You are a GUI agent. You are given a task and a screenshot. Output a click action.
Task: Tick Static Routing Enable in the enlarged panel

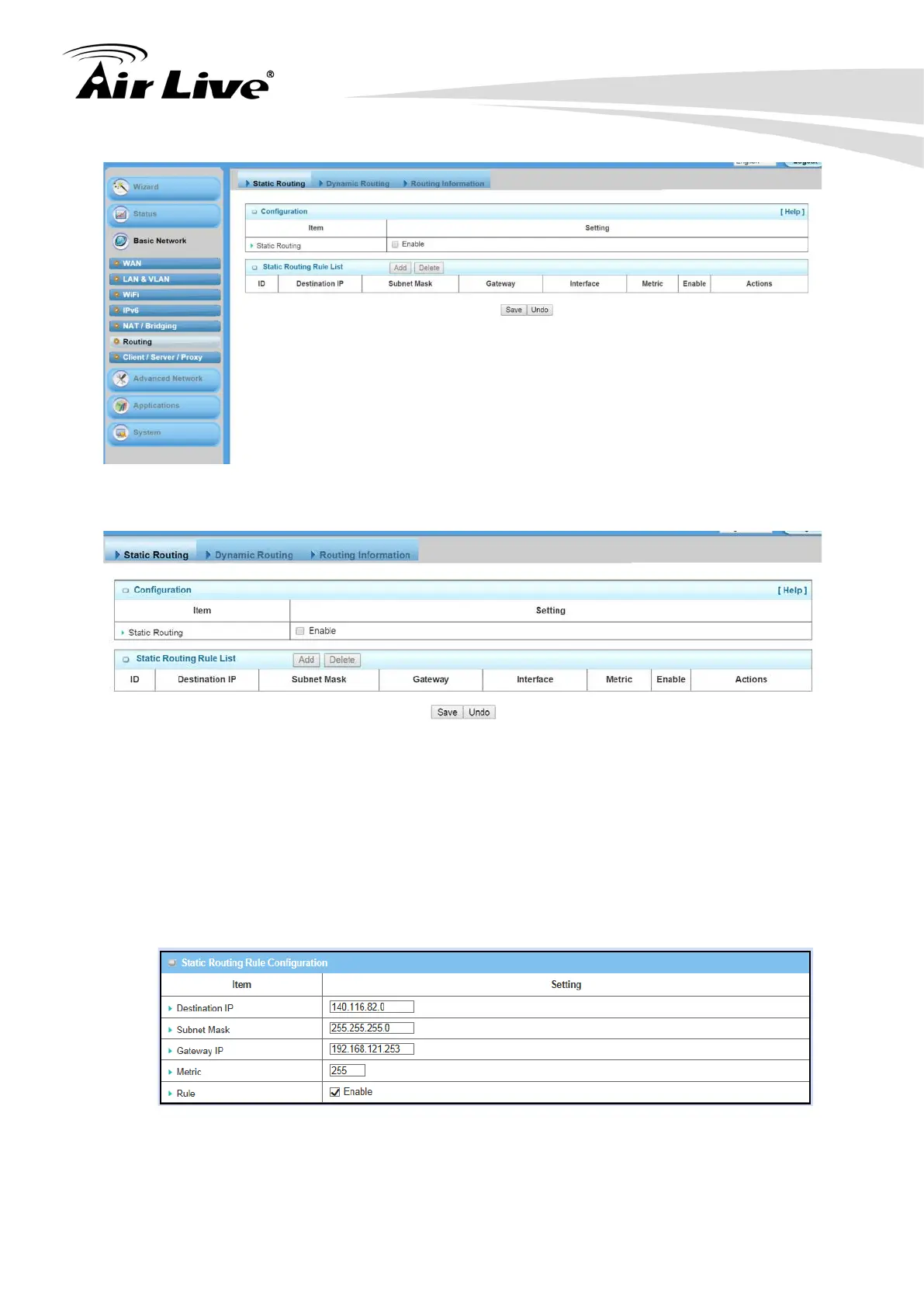pos(300,631)
